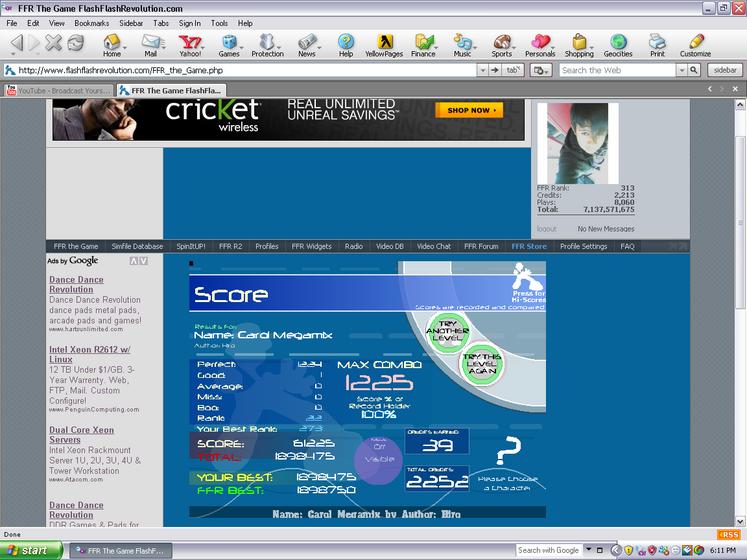Click the RSS feed status bar icon

(x=729, y=535)
